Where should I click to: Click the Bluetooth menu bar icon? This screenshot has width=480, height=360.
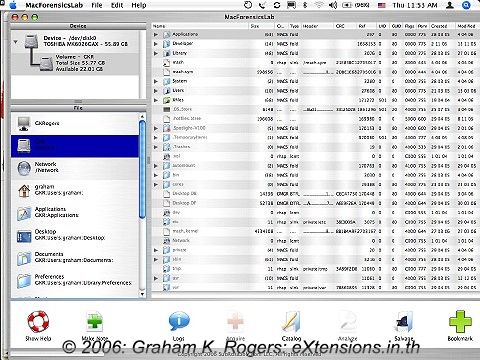tap(305, 5)
